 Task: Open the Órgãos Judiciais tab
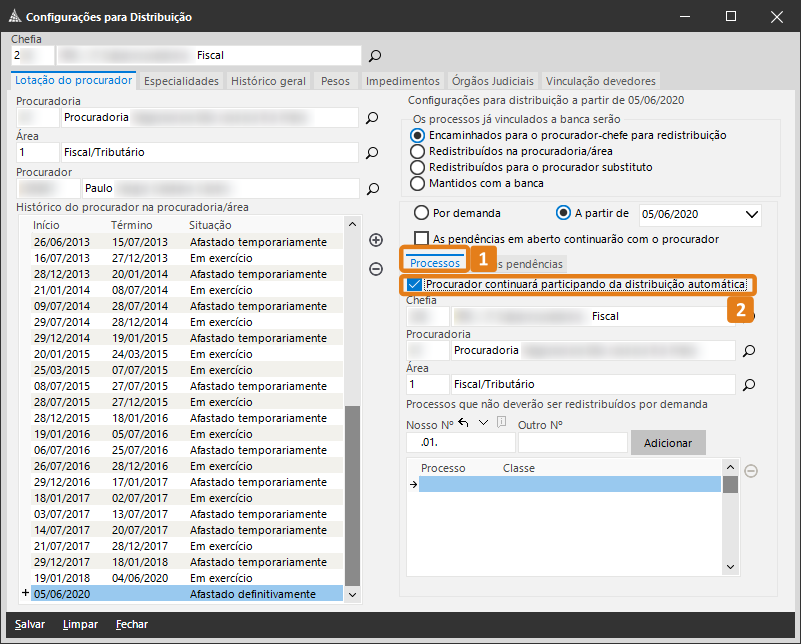[x=493, y=81]
